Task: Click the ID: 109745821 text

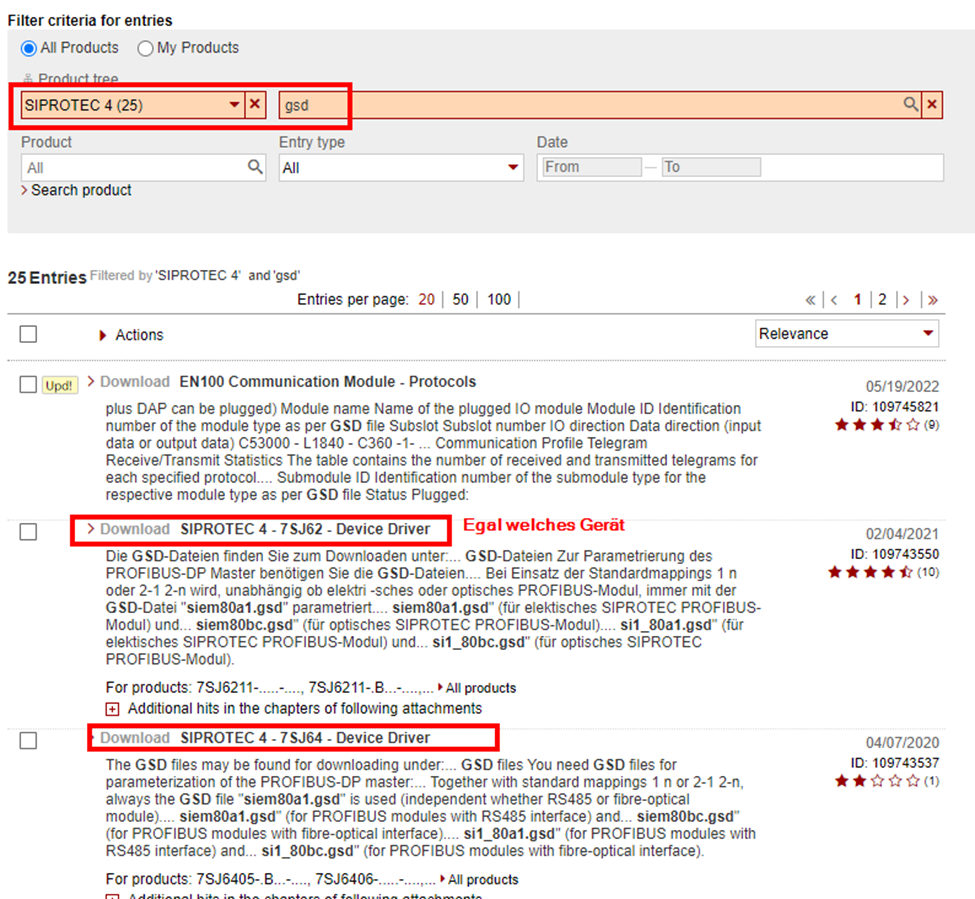Action: click(895, 407)
